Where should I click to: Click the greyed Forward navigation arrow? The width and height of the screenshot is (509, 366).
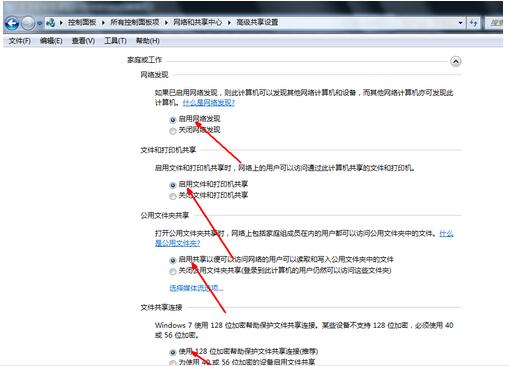(28, 23)
